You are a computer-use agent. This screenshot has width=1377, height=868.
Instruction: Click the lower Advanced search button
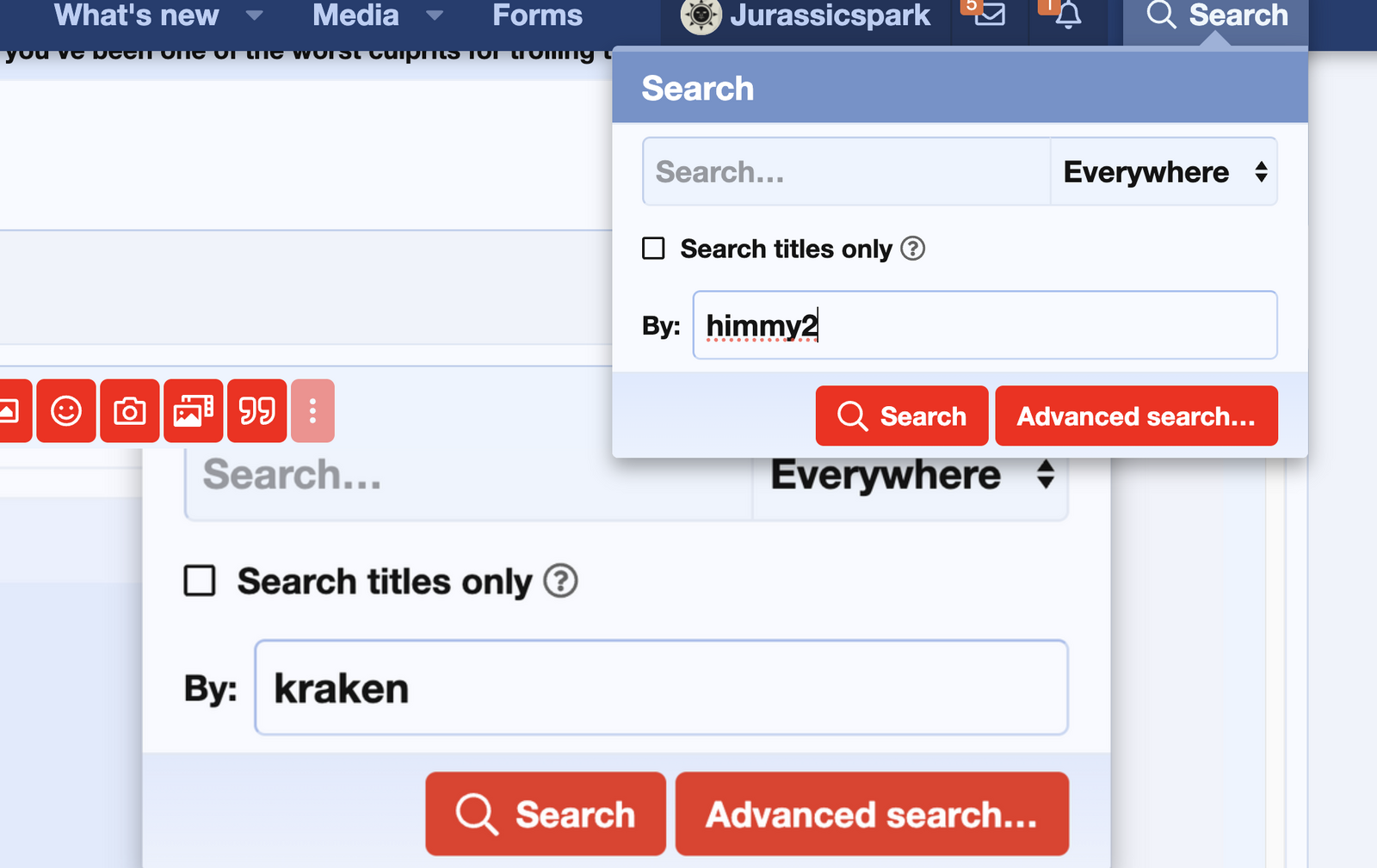(x=871, y=814)
